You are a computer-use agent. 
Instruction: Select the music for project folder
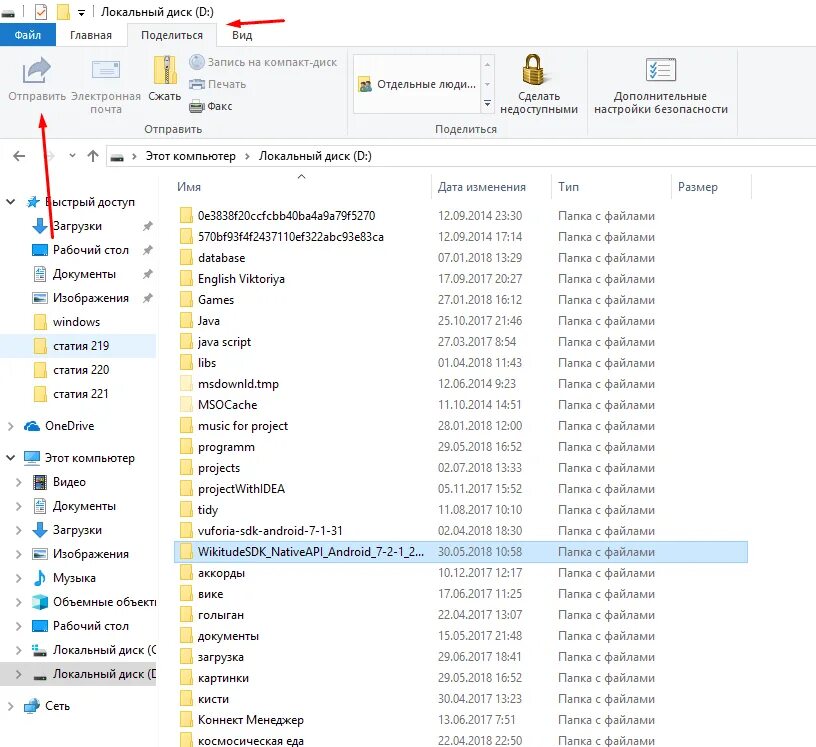243,426
